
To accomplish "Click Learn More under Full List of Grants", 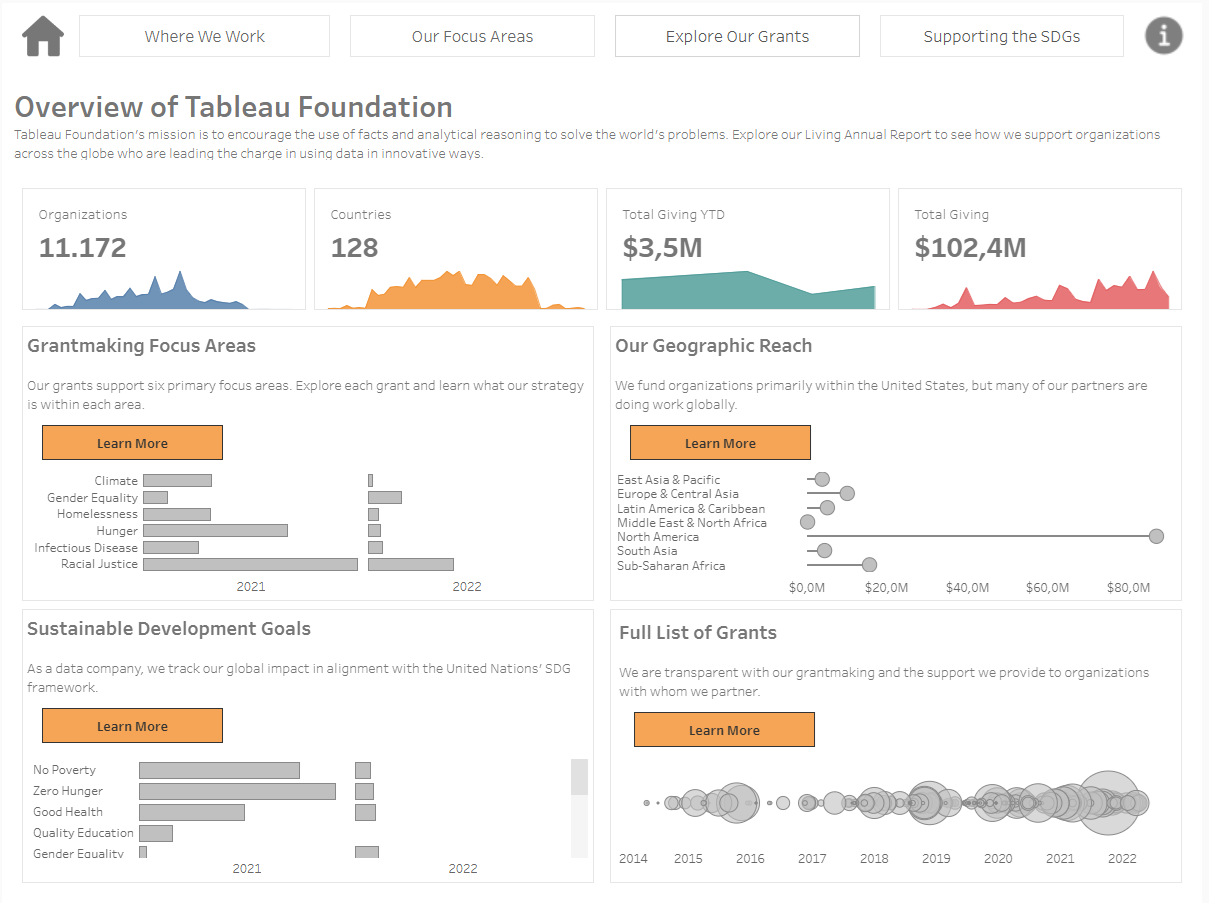I will coord(724,730).
